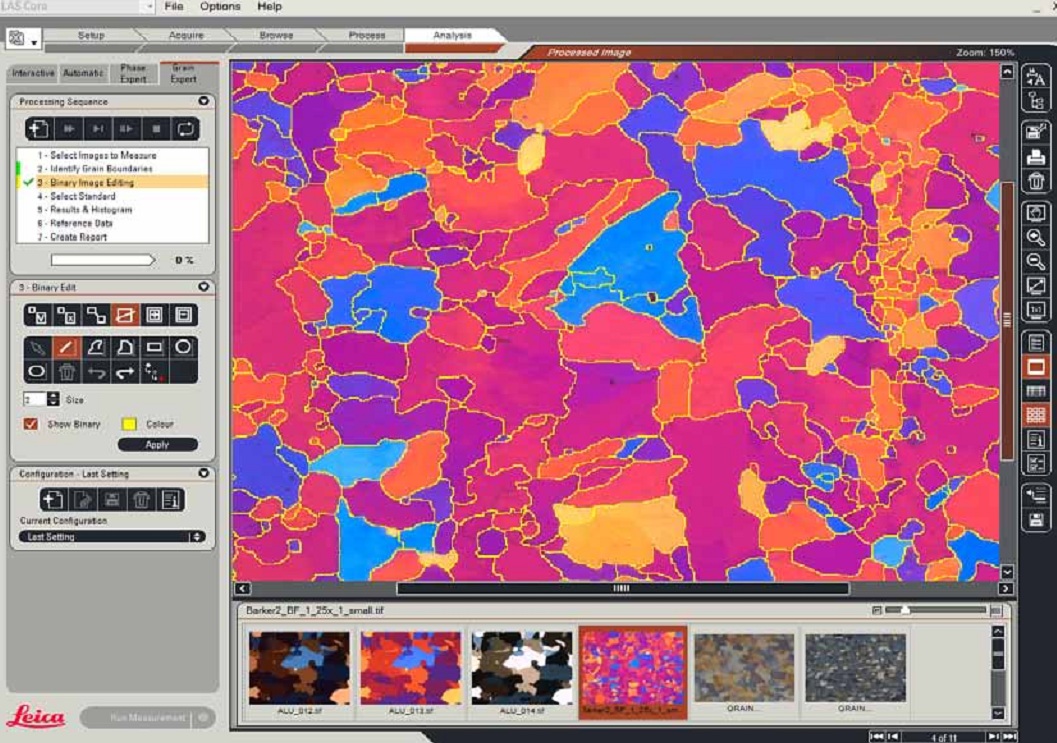
Task: Open the Options menu
Action: click(x=220, y=7)
